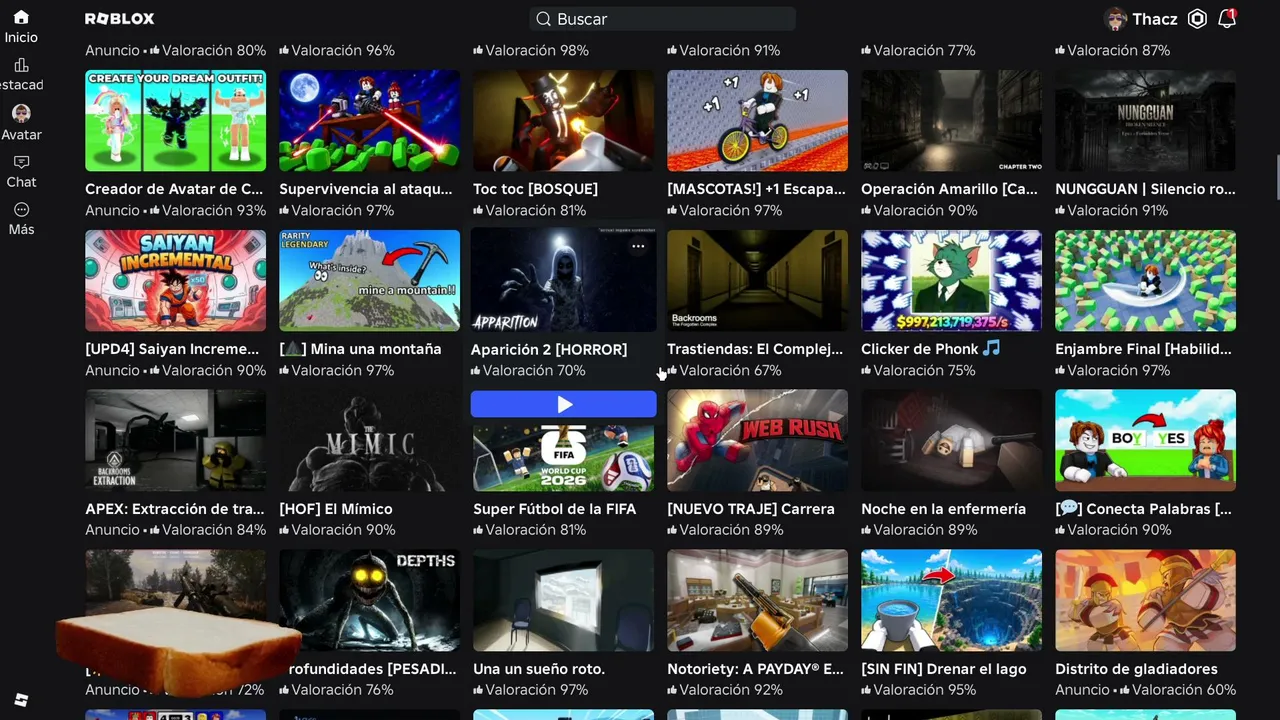Click the vertical scrollbar thumb of the page
This screenshot has height=720, width=1280.
[1277, 178]
